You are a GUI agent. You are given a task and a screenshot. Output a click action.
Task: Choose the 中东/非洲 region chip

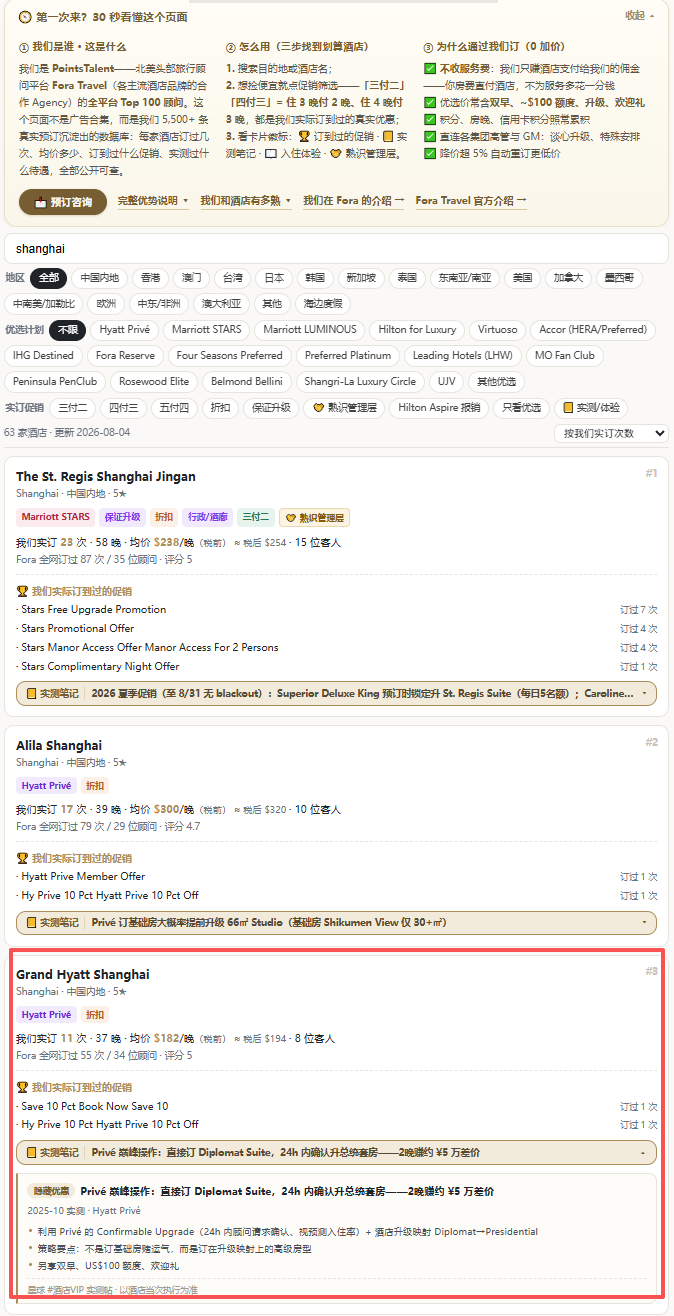point(159,303)
